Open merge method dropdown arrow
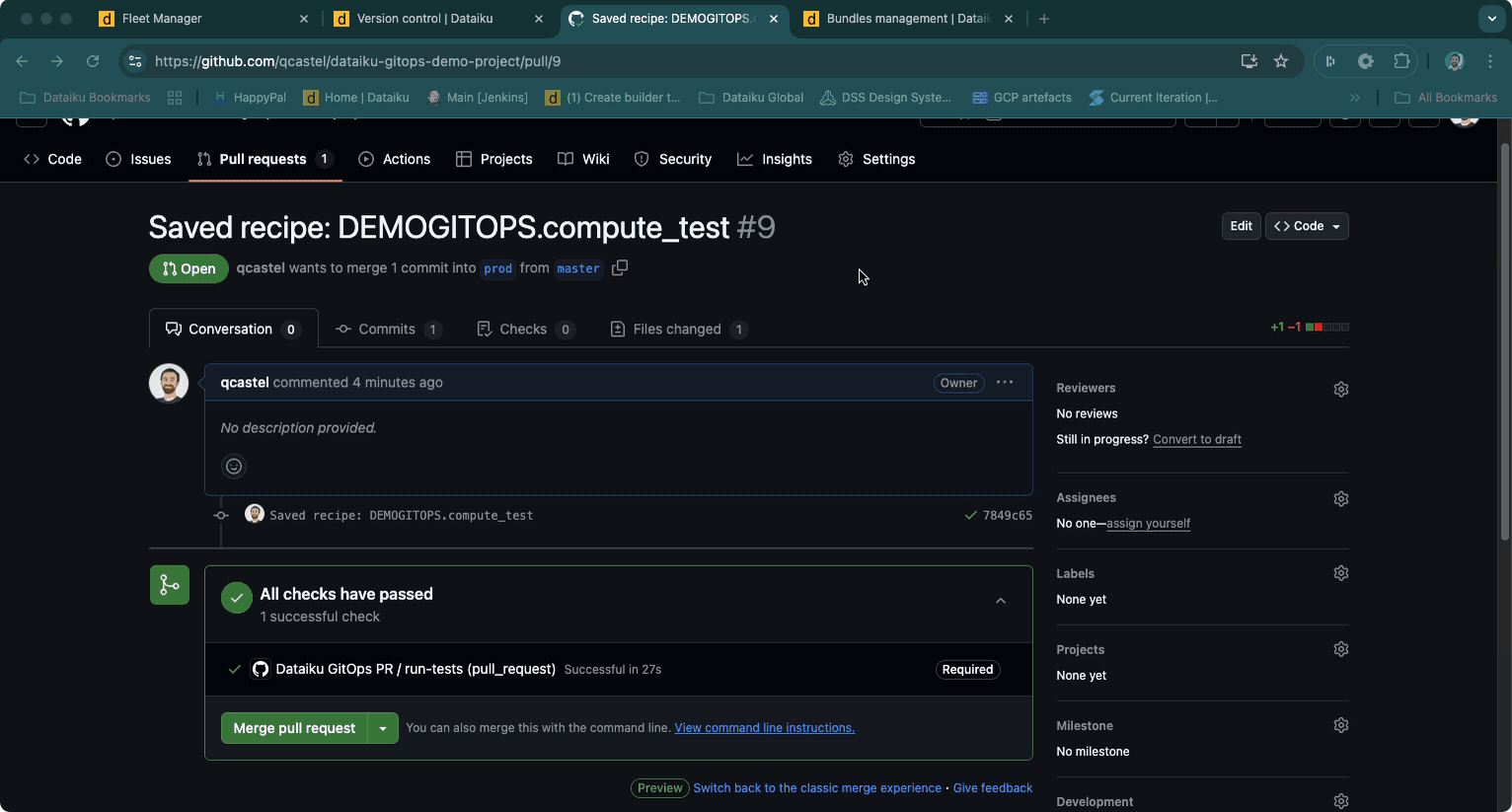 click(383, 728)
